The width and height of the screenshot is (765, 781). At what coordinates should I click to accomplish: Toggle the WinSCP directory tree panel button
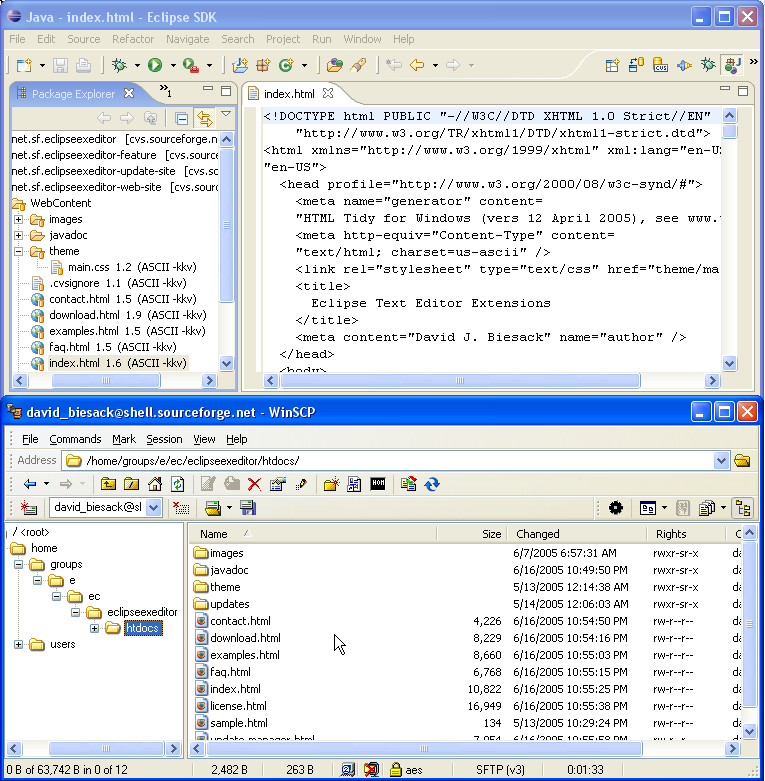click(x=742, y=508)
